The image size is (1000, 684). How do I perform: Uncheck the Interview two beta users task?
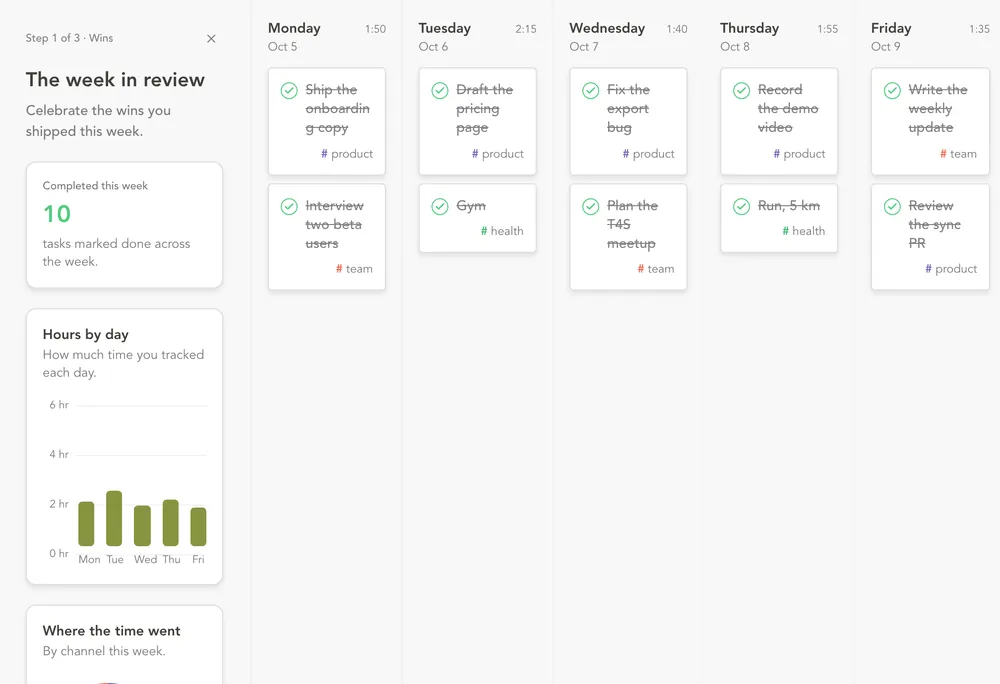tap(289, 207)
